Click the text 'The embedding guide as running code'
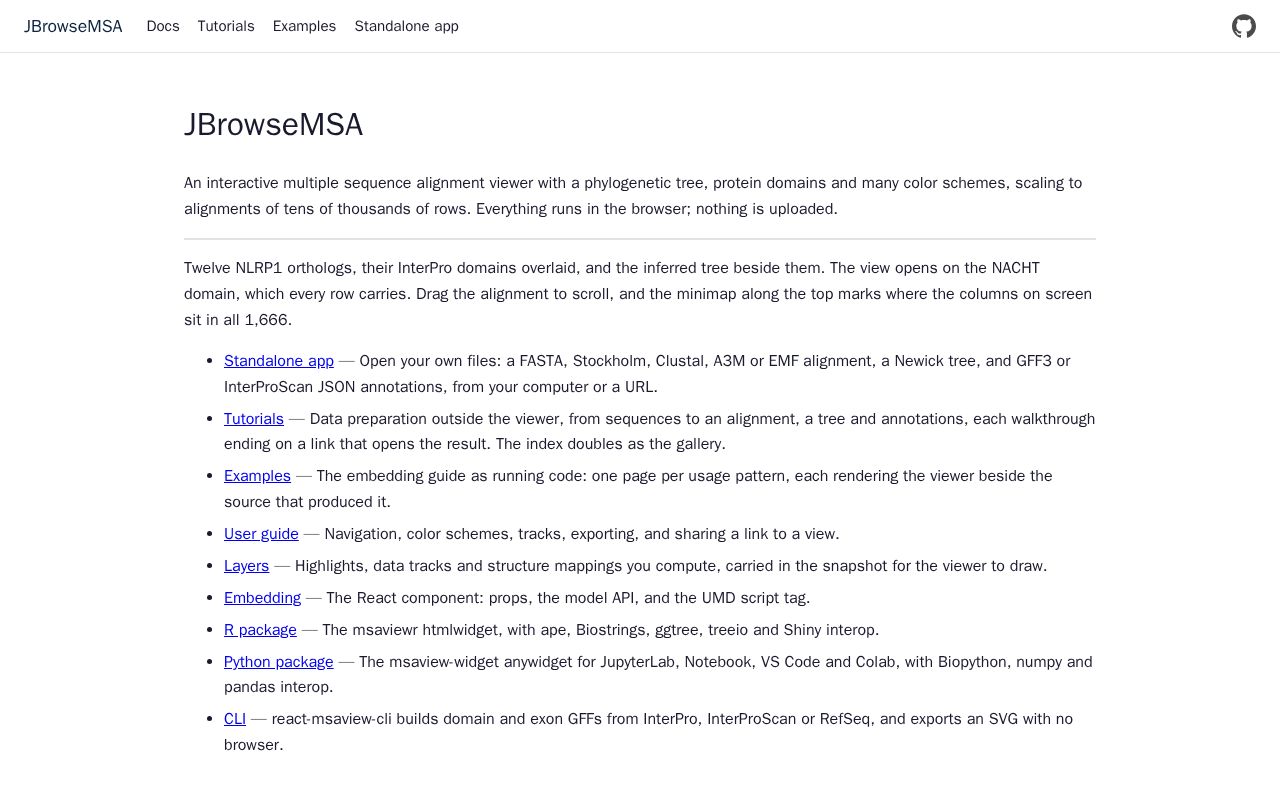The width and height of the screenshot is (1280, 800). point(451,476)
